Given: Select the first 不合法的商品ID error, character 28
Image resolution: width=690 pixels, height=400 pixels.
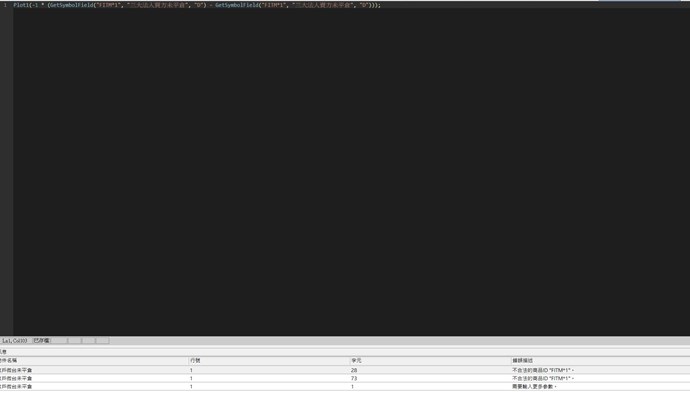Looking at the screenshot, I should tap(345, 371).
